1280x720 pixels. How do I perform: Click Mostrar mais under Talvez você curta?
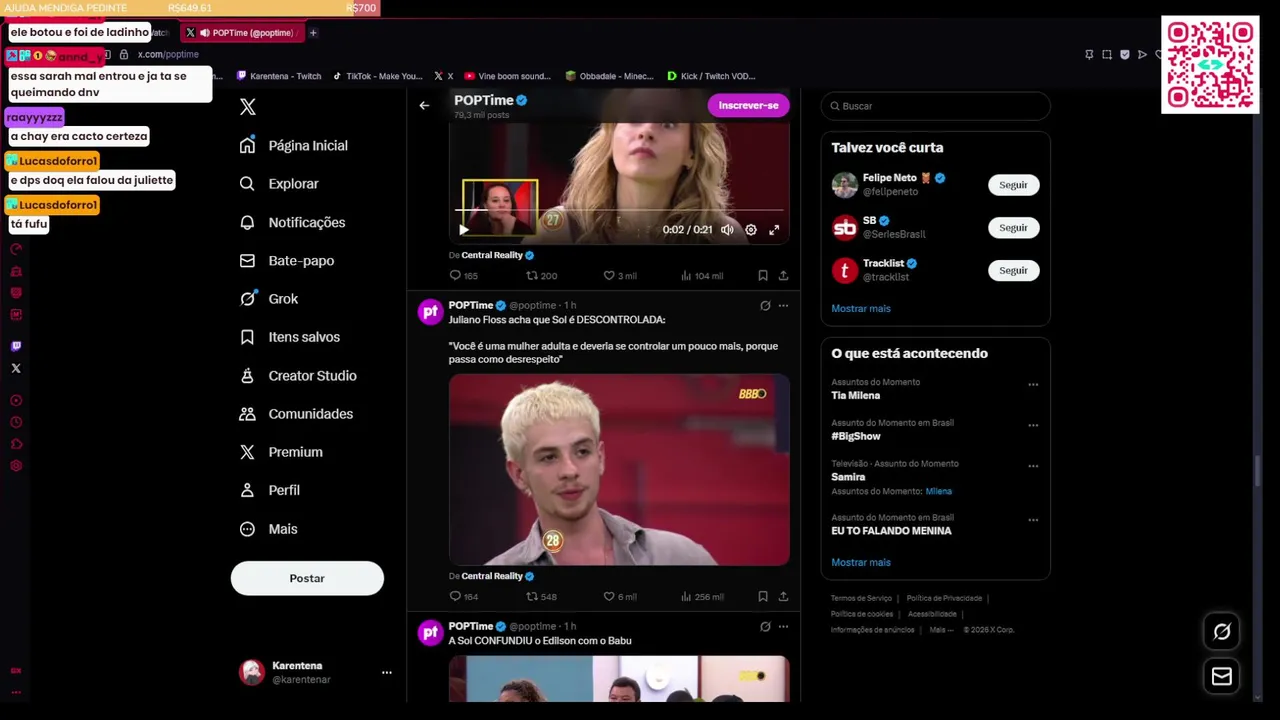click(861, 308)
